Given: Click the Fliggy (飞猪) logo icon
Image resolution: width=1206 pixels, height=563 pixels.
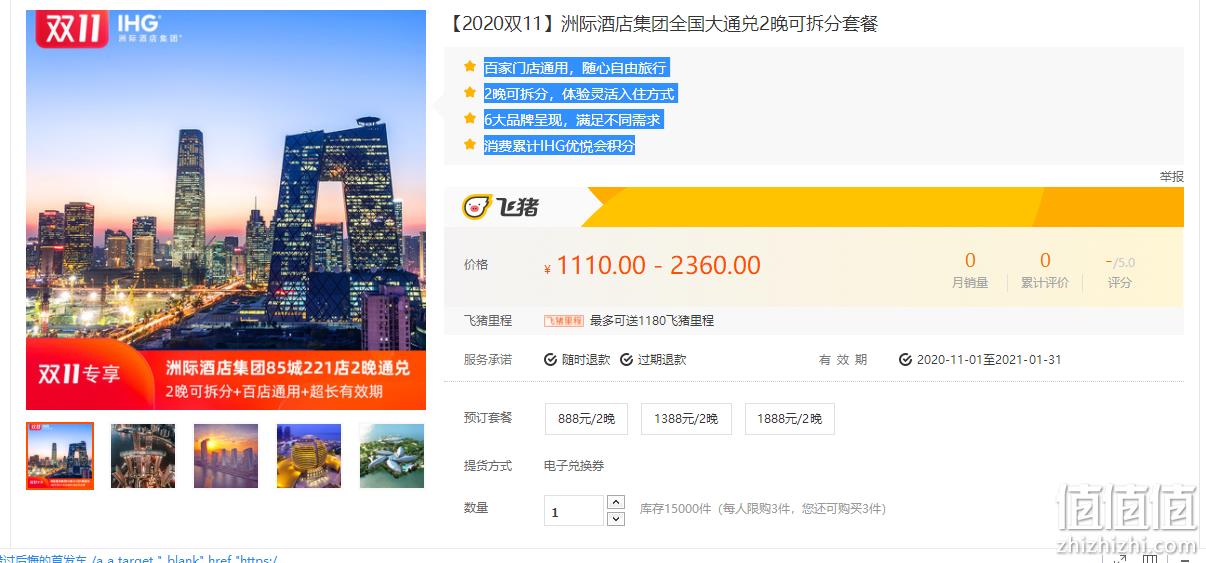Looking at the screenshot, I should [x=501, y=207].
